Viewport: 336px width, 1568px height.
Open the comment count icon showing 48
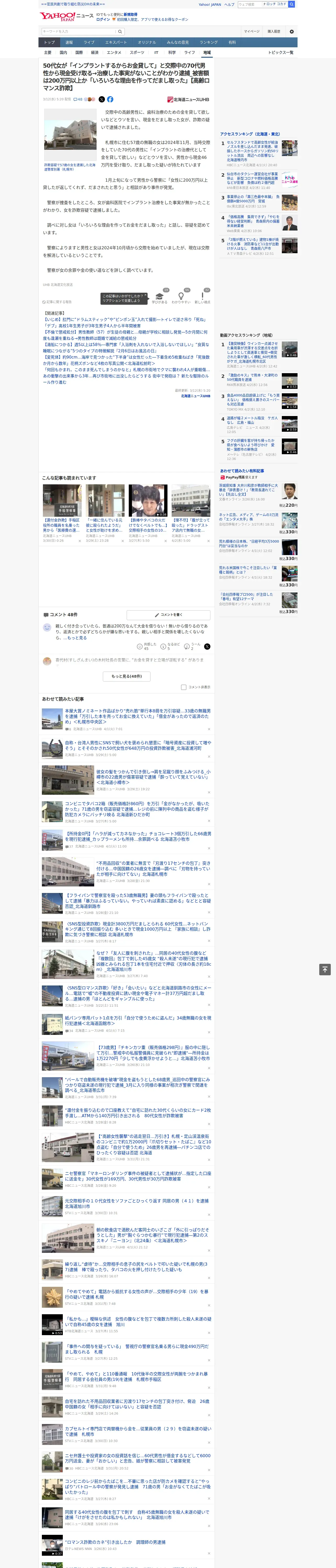click(x=77, y=99)
